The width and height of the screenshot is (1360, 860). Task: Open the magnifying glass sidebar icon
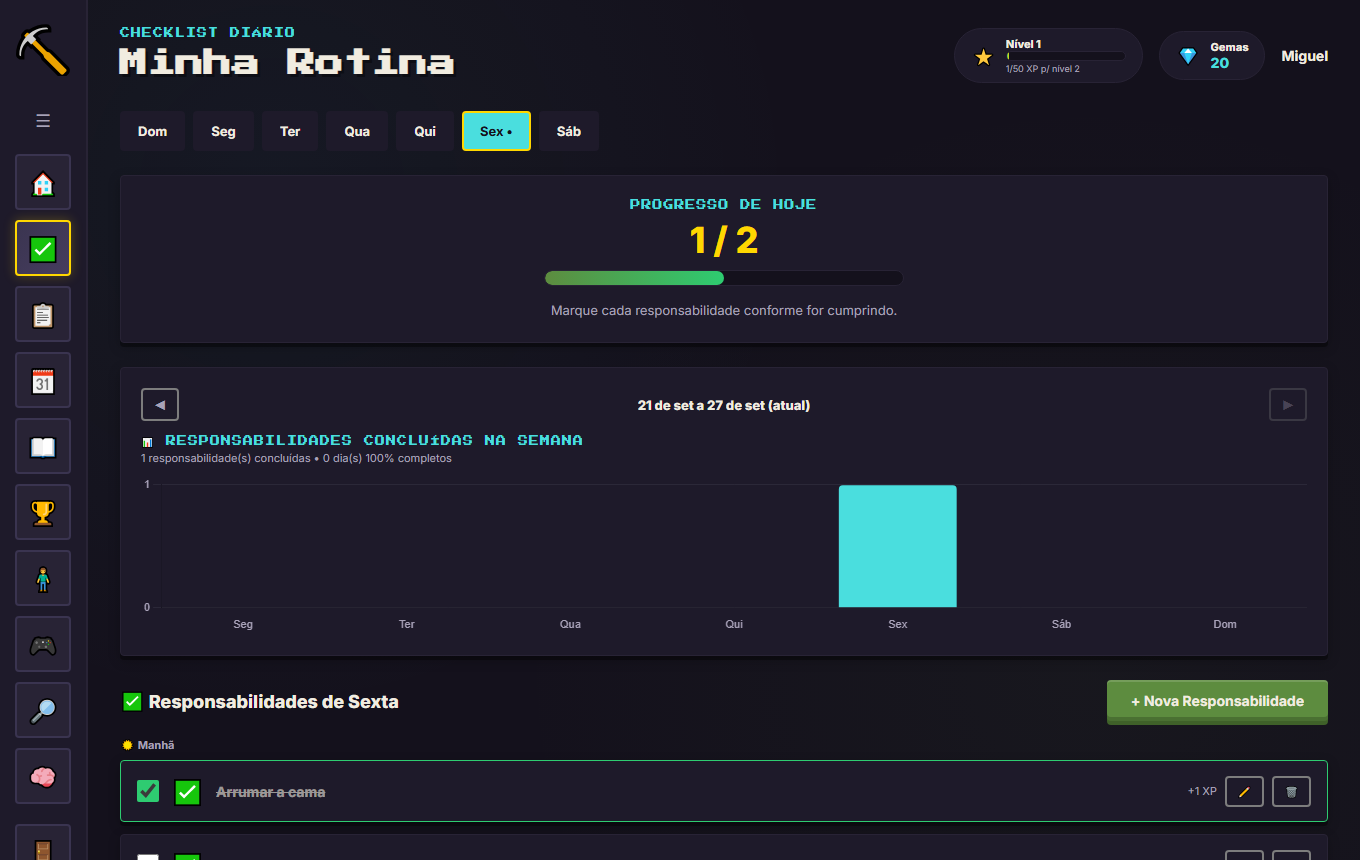pos(43,710)
